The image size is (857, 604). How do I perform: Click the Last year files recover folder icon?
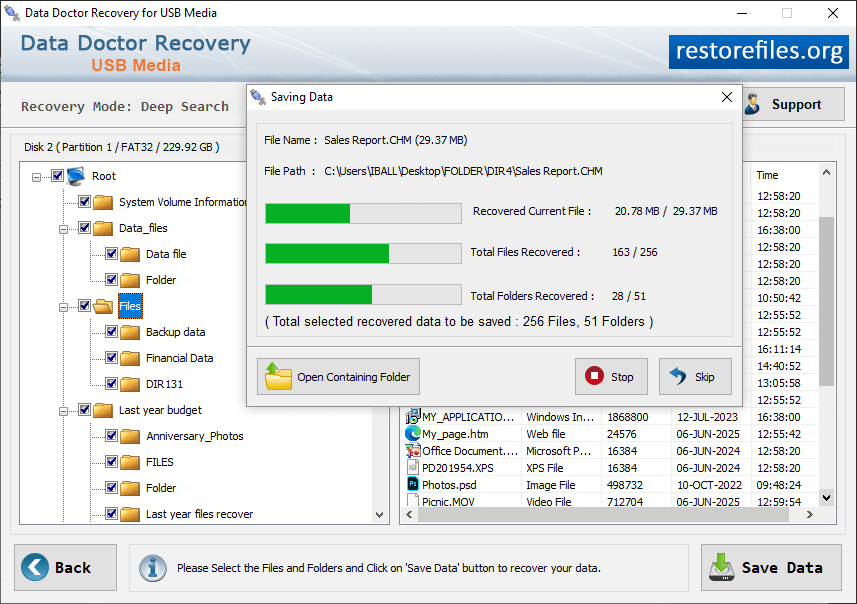coord(130,514)
